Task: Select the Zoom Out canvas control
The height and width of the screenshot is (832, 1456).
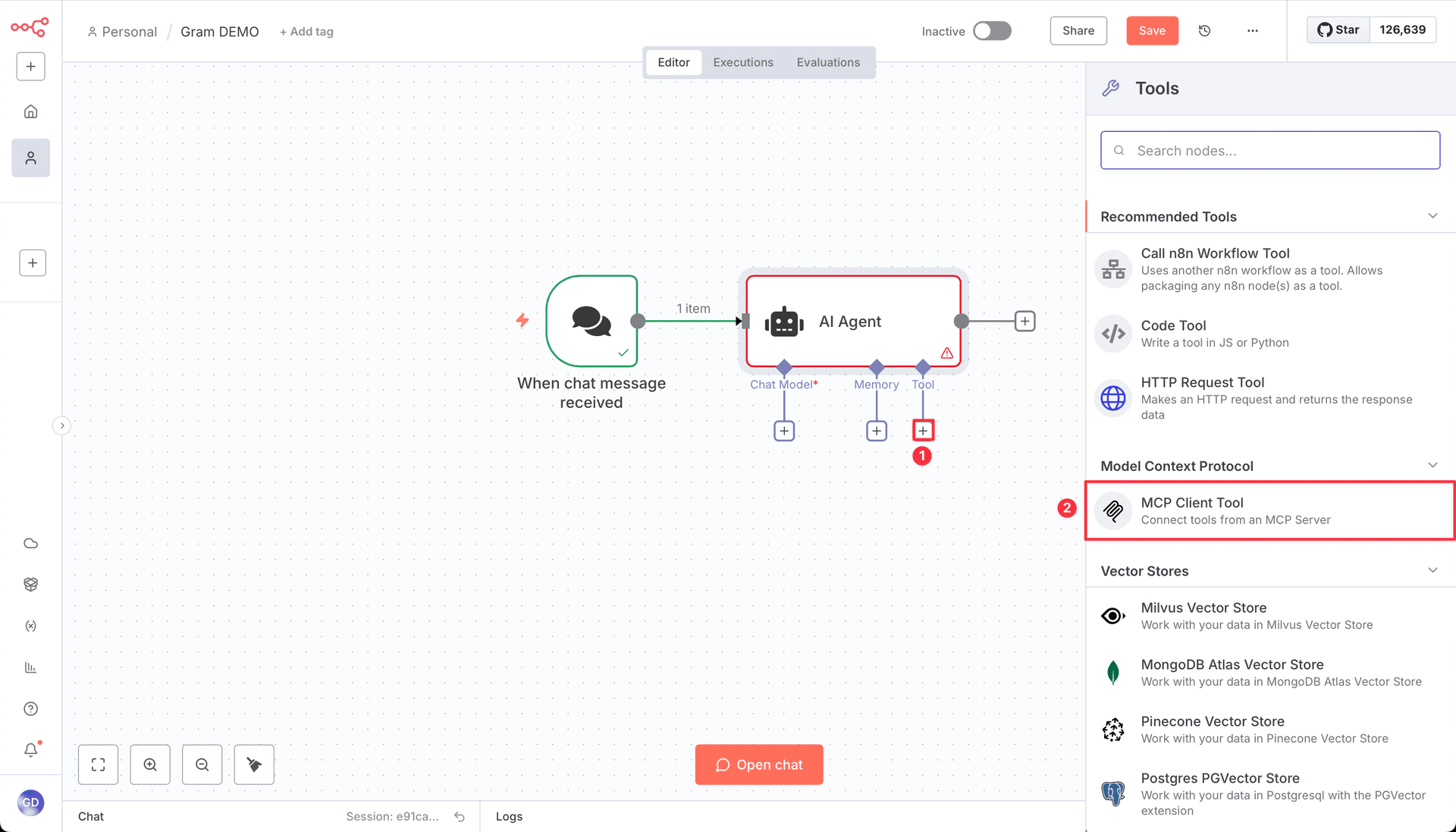Action: point(202,764)
